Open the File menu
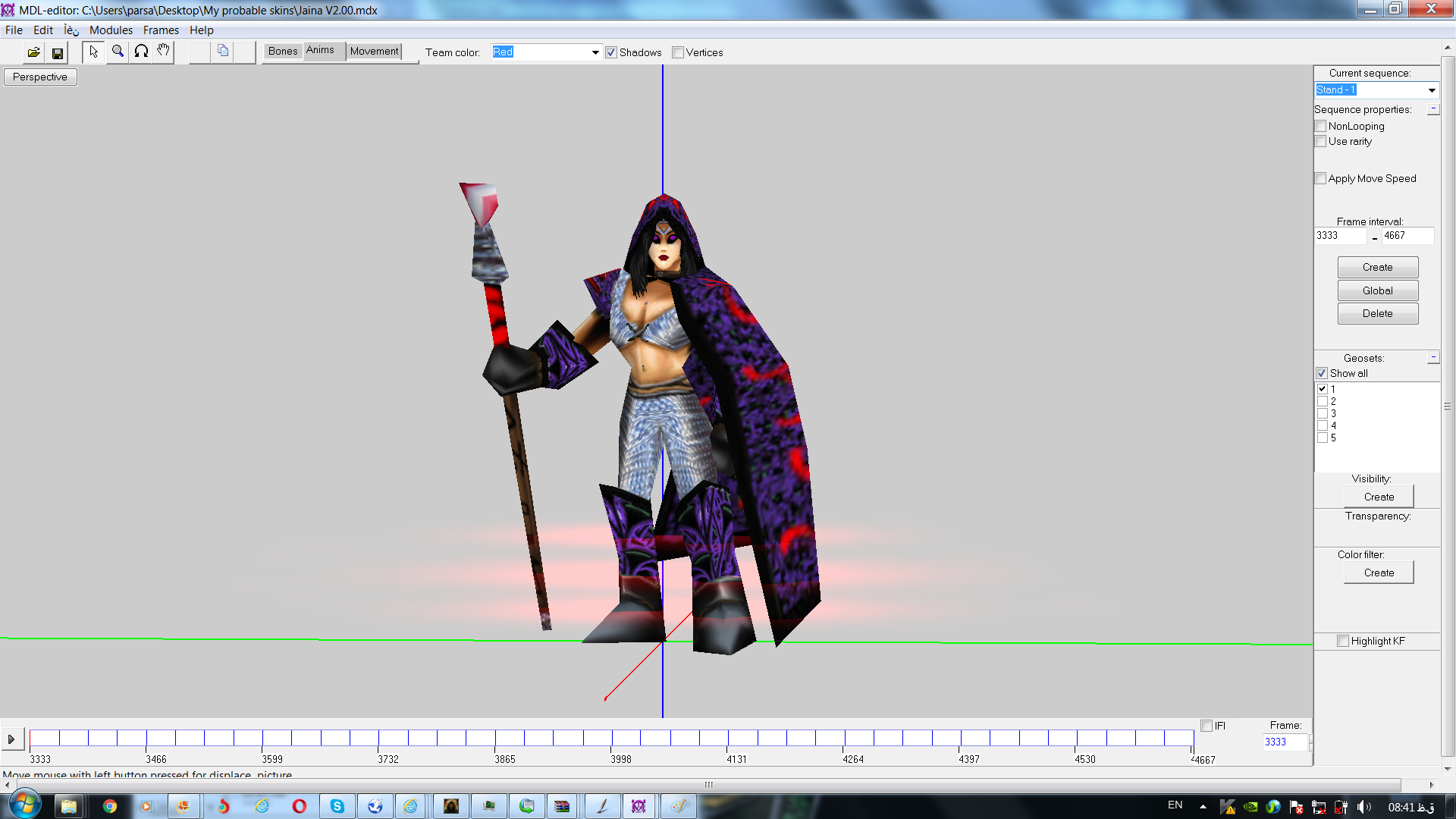Viewport: 1456px width, 819px height. (x=14, y=30)
